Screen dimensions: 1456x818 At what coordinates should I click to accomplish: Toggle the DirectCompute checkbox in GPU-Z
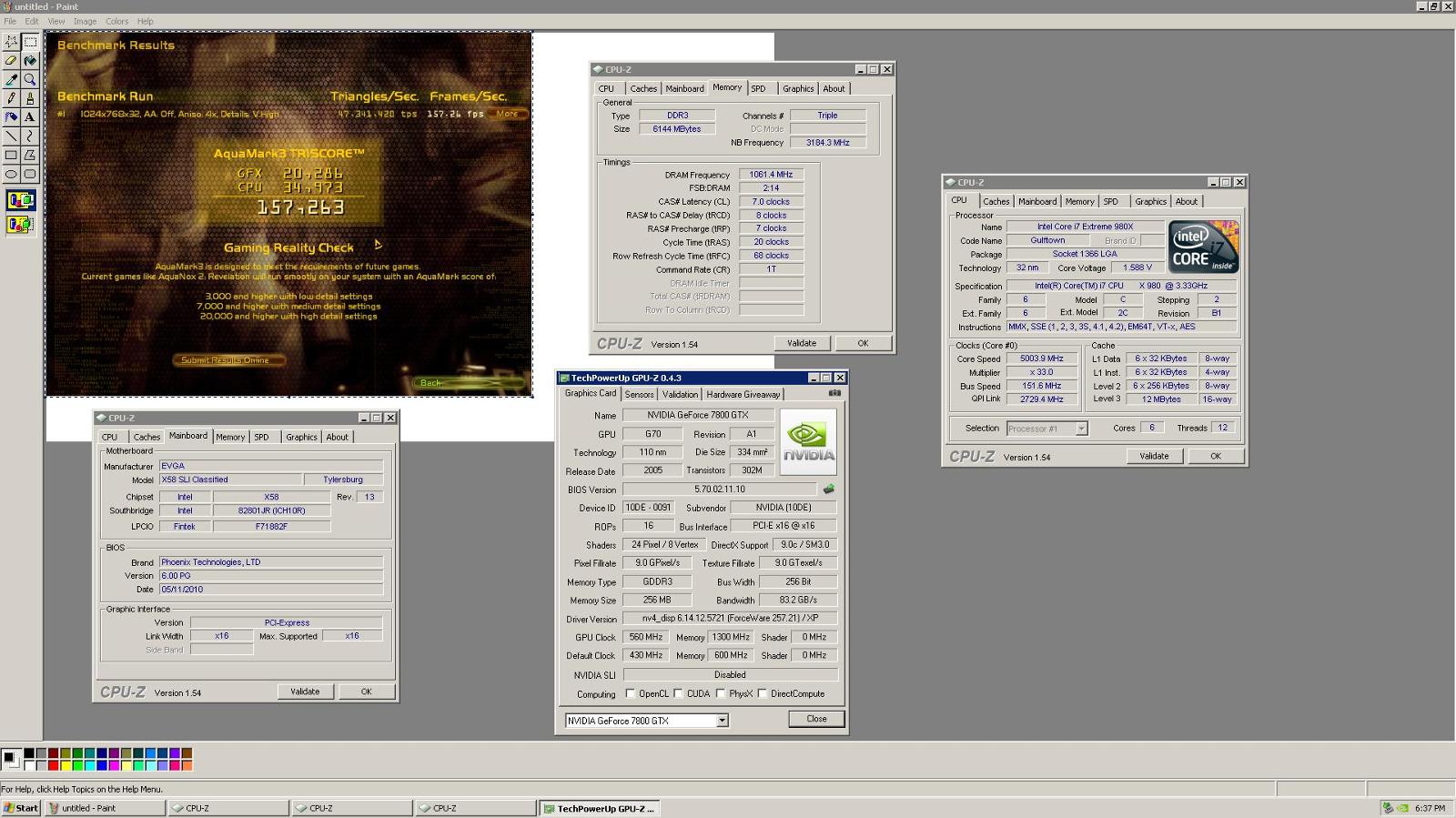tap(763, 693)
